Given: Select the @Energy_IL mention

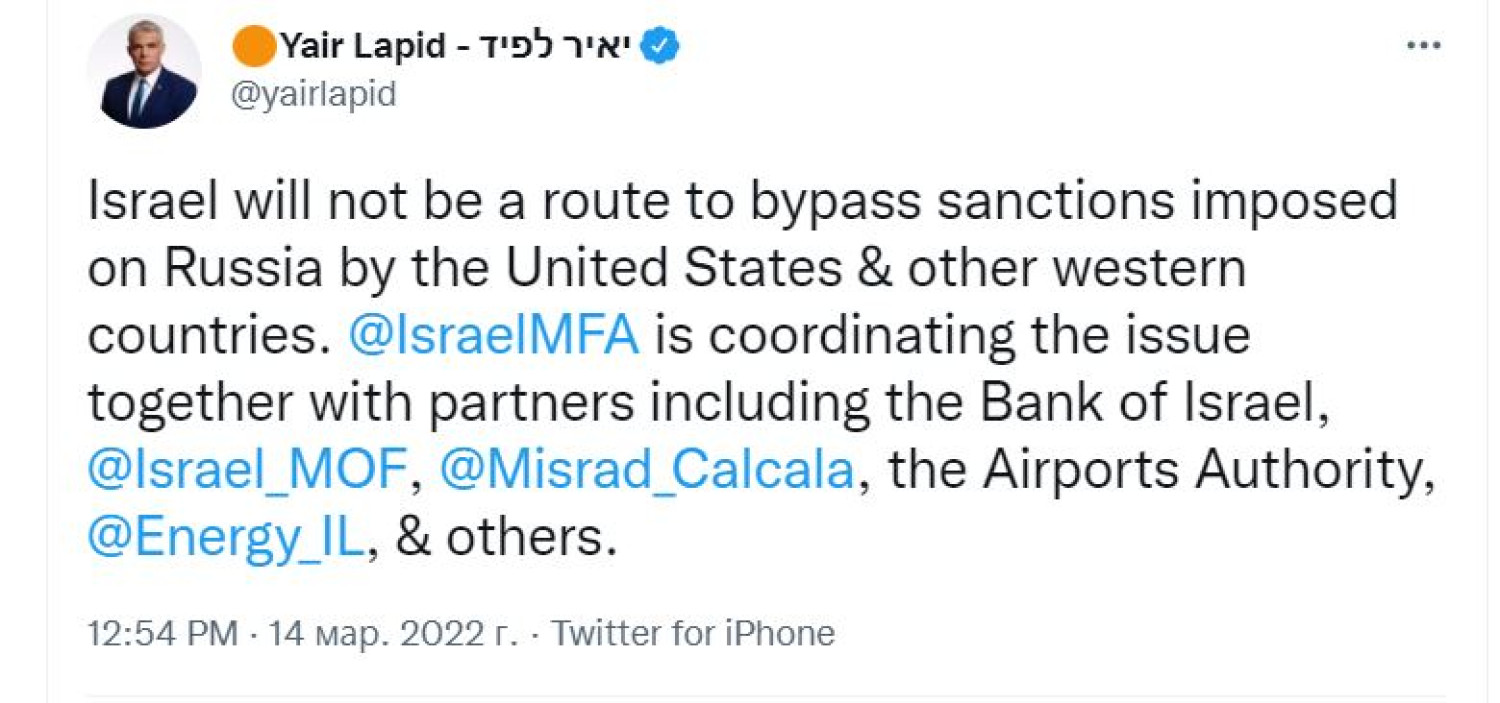Looking at the screenshot, I should (x=226, y=539).
